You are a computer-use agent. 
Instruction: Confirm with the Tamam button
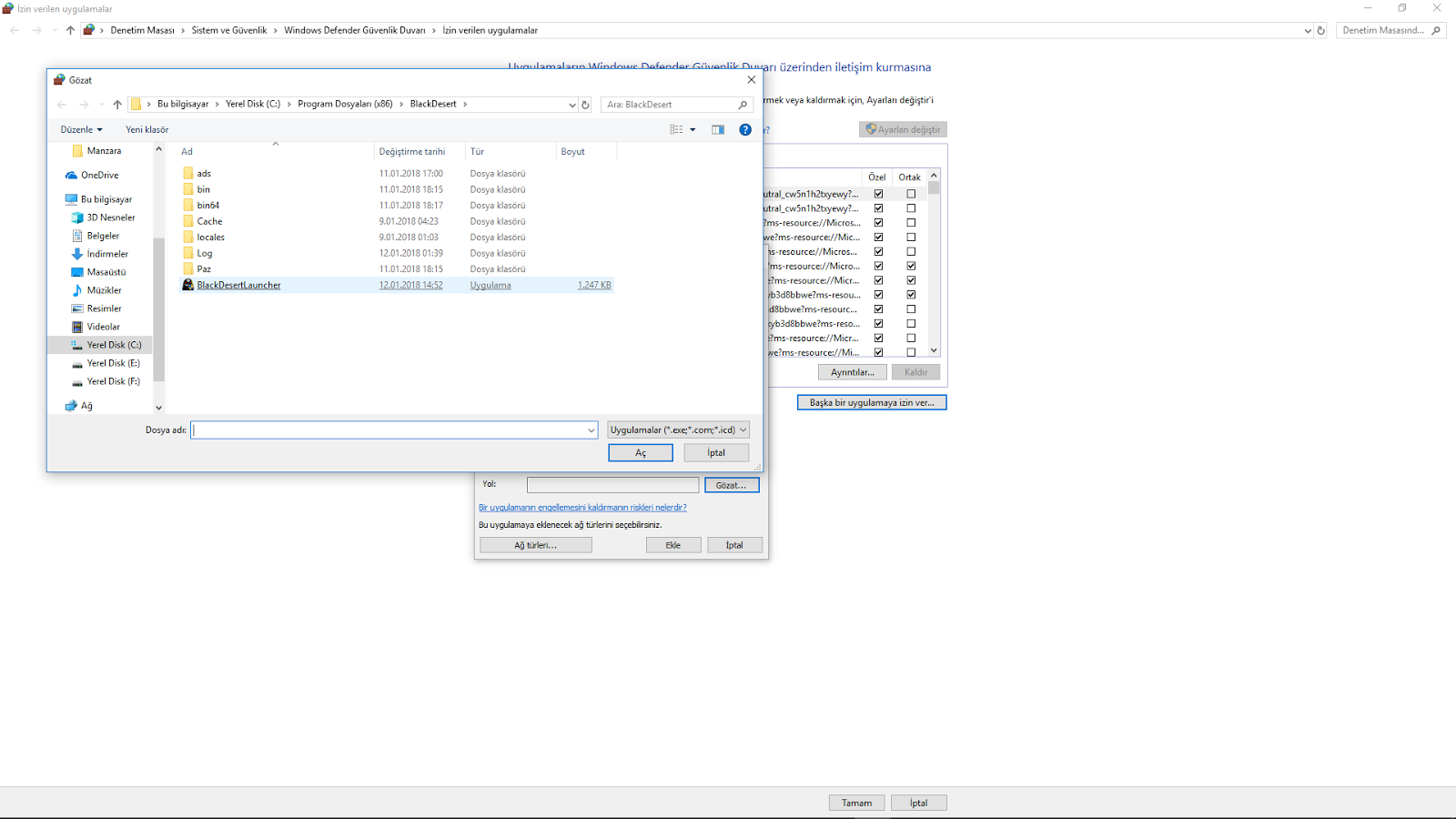click(857, 803)
